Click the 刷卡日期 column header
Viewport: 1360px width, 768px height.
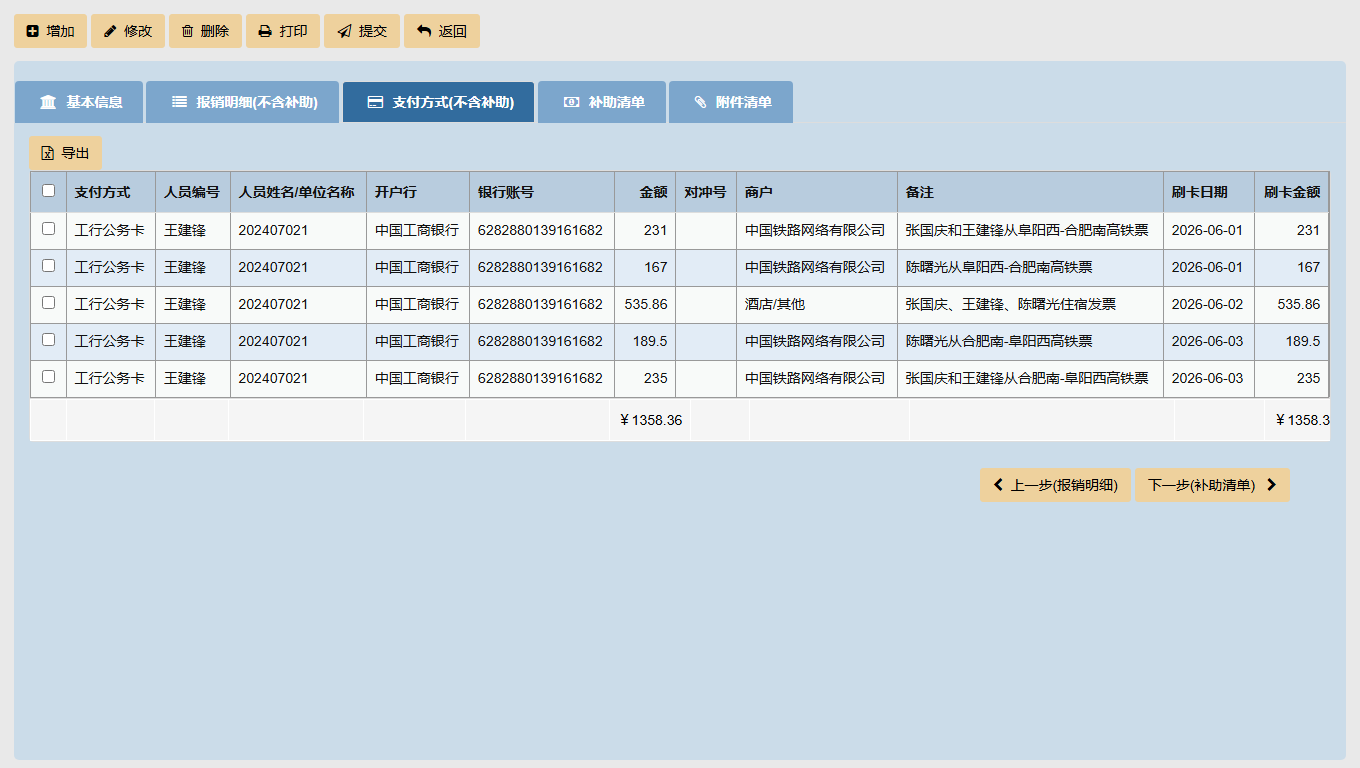(1209, 192)
